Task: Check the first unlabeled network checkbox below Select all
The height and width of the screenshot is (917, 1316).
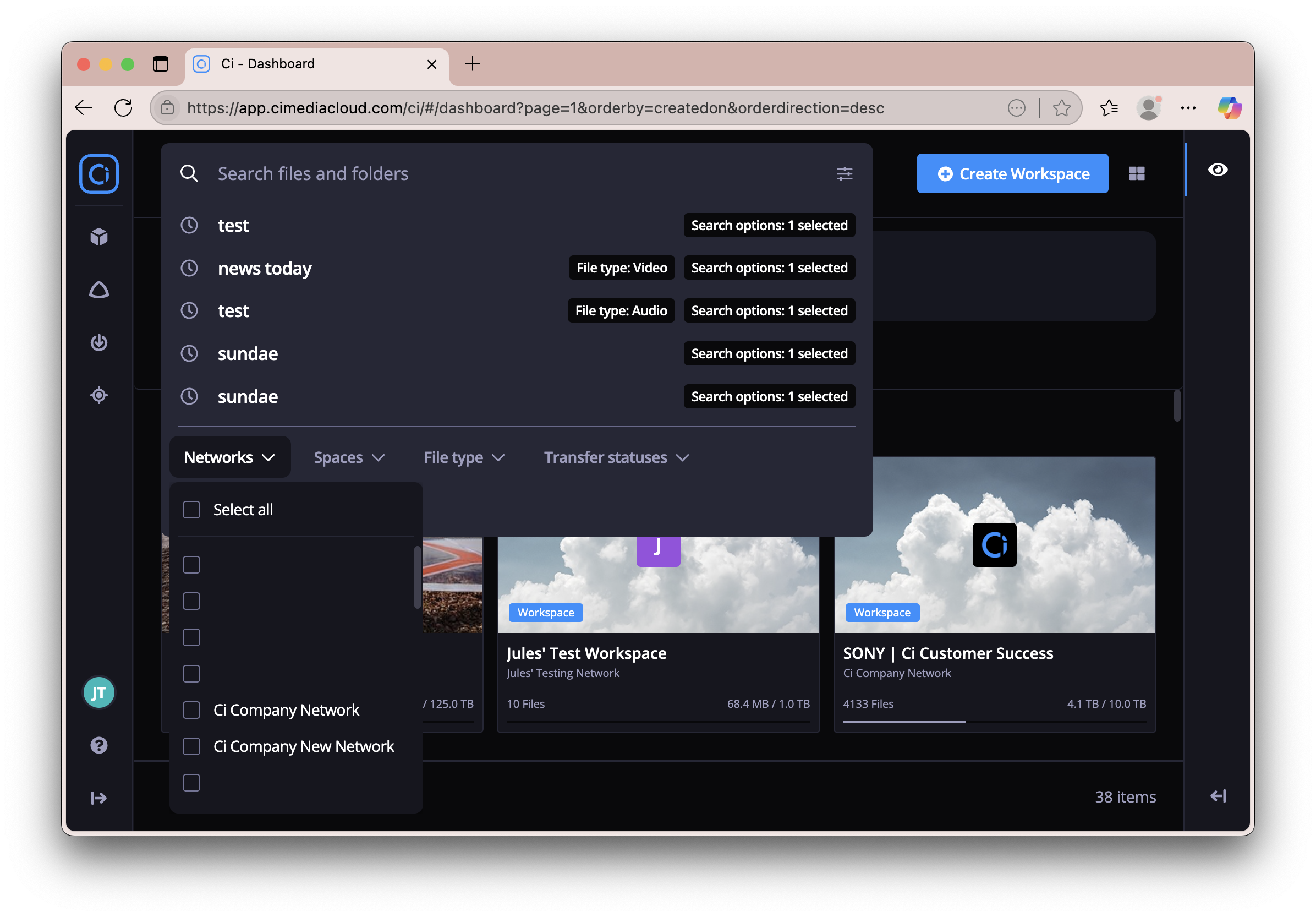Action: [x=191, y=565]
